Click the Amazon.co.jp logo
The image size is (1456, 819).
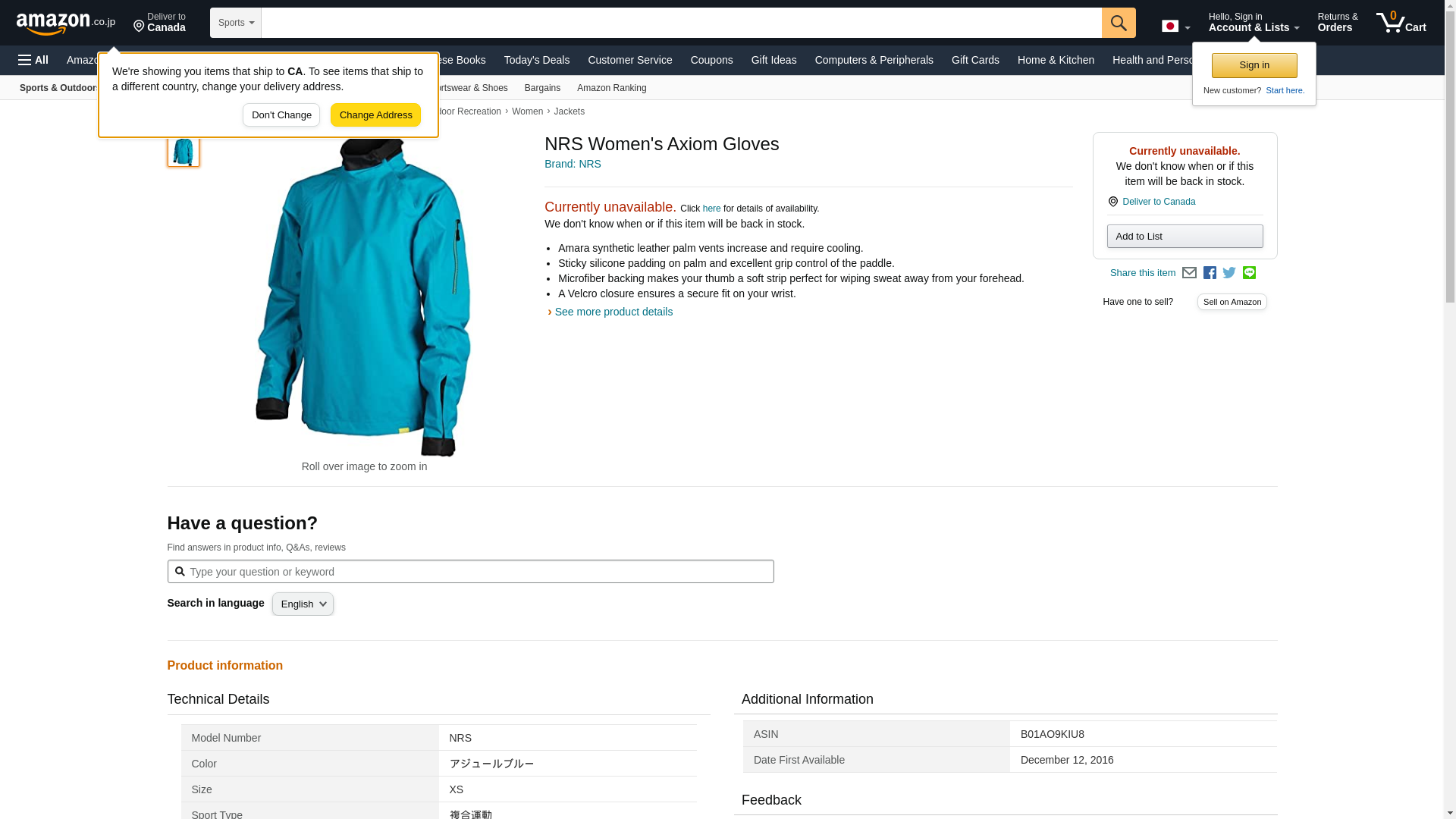pos(65,23)
